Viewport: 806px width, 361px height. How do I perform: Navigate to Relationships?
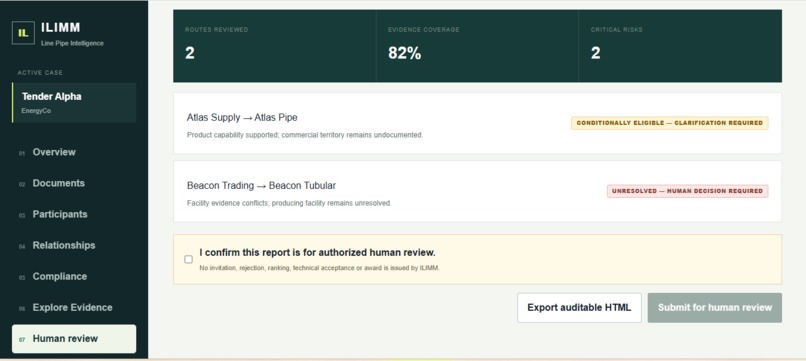click(74, 245)
